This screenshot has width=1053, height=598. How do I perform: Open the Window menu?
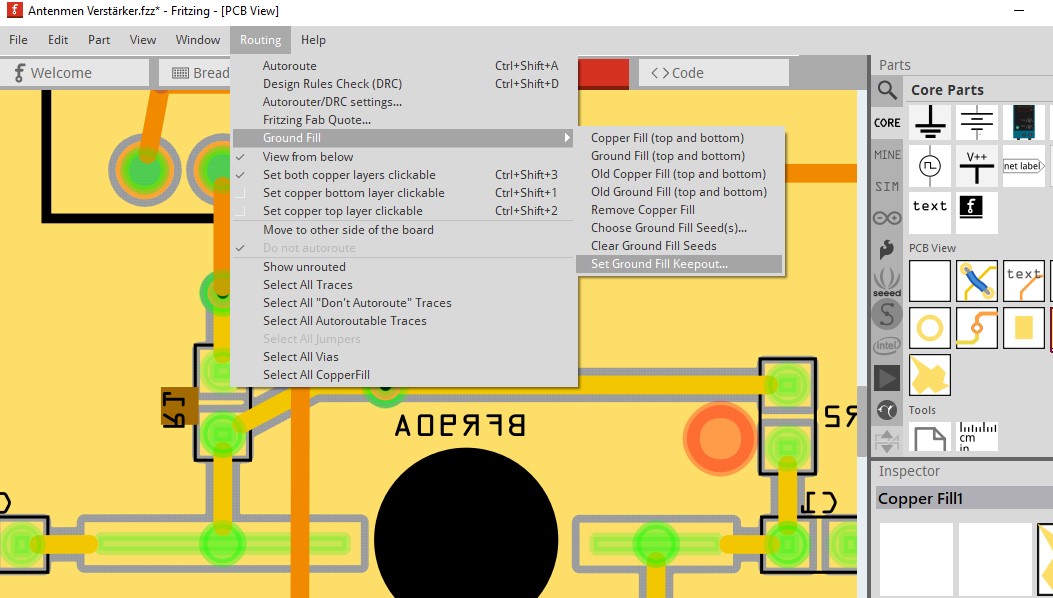click(198, 40)
